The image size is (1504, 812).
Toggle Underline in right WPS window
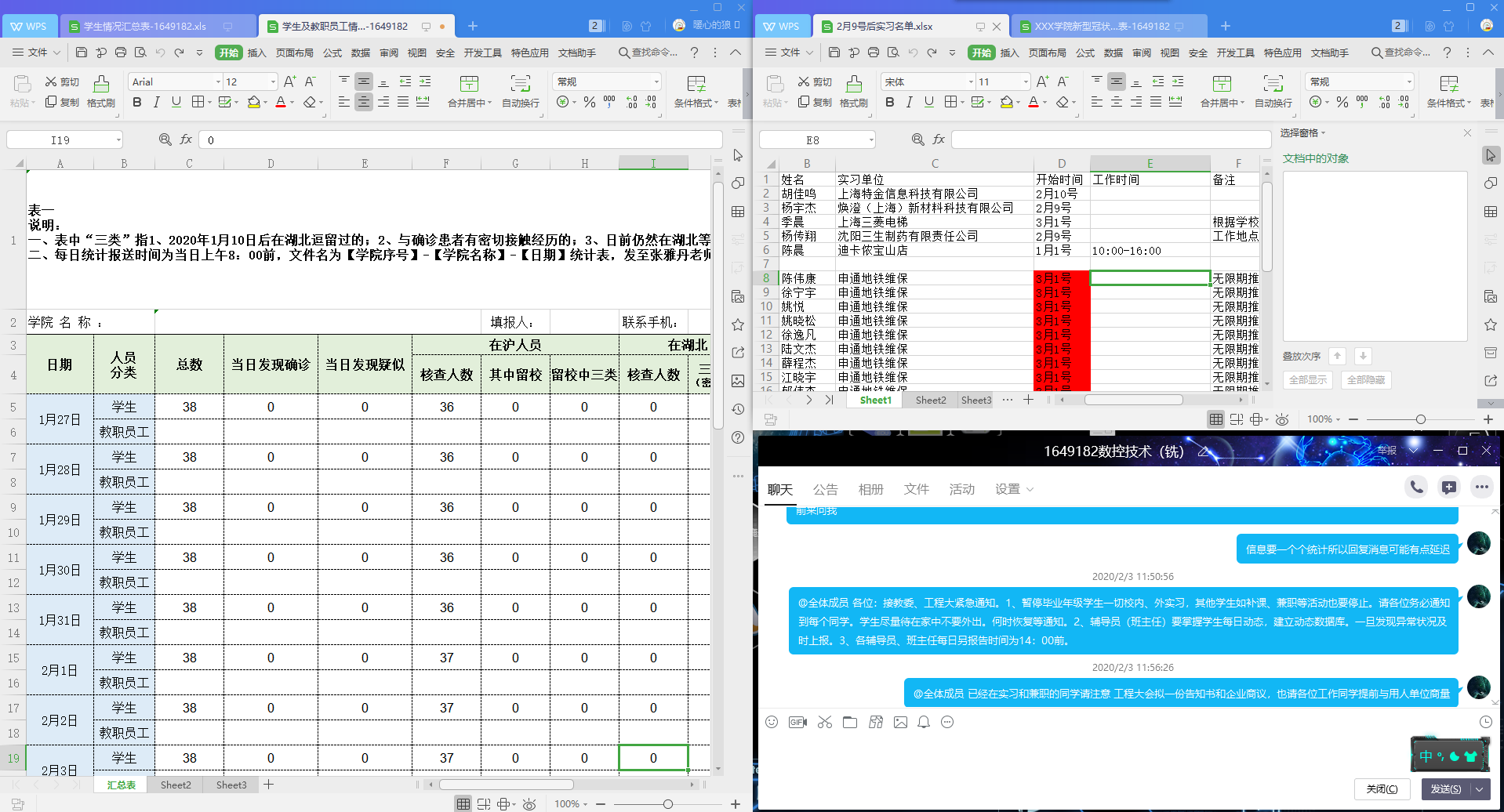coord(929,102)
